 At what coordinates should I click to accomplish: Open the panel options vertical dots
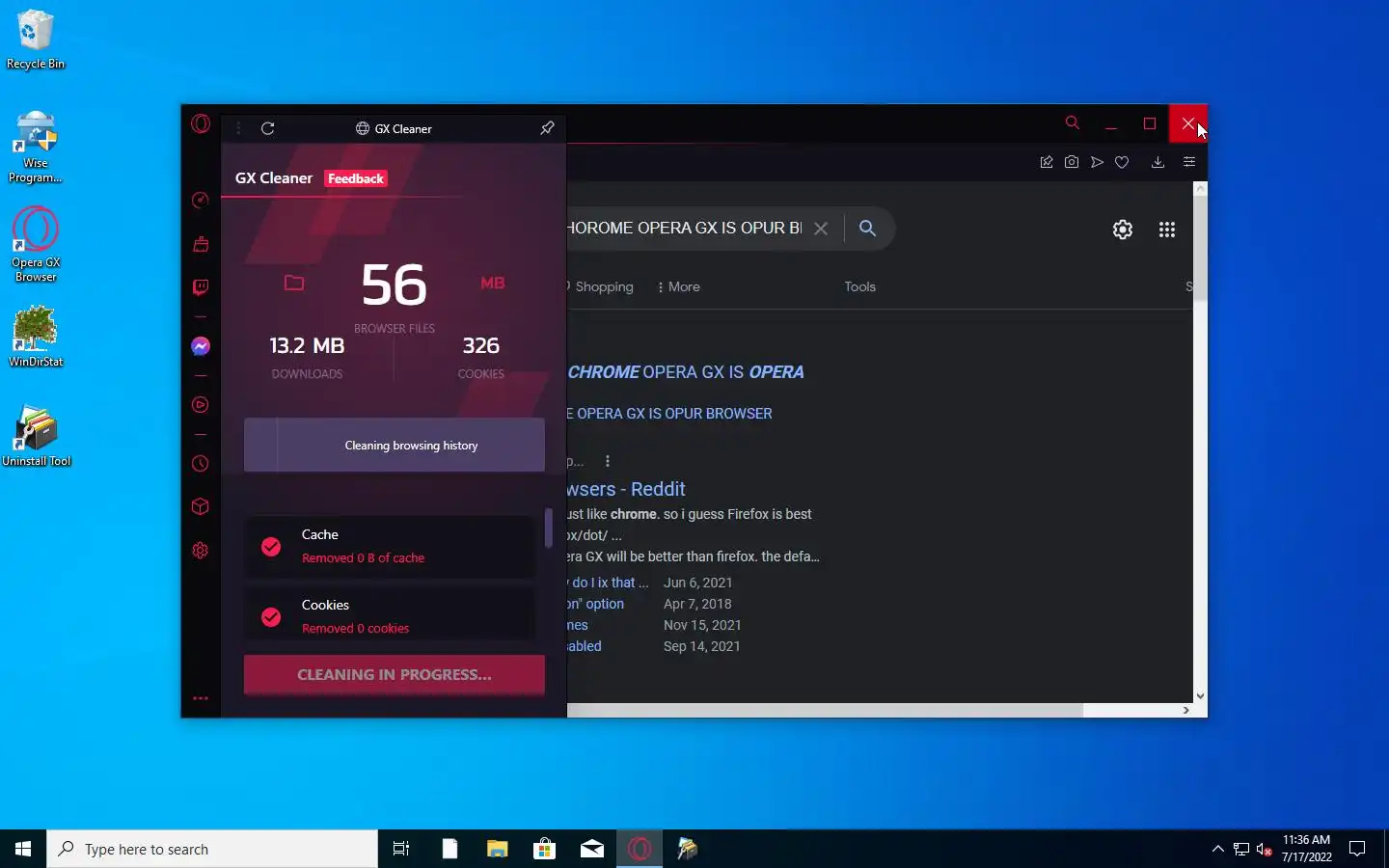(238, 128)
